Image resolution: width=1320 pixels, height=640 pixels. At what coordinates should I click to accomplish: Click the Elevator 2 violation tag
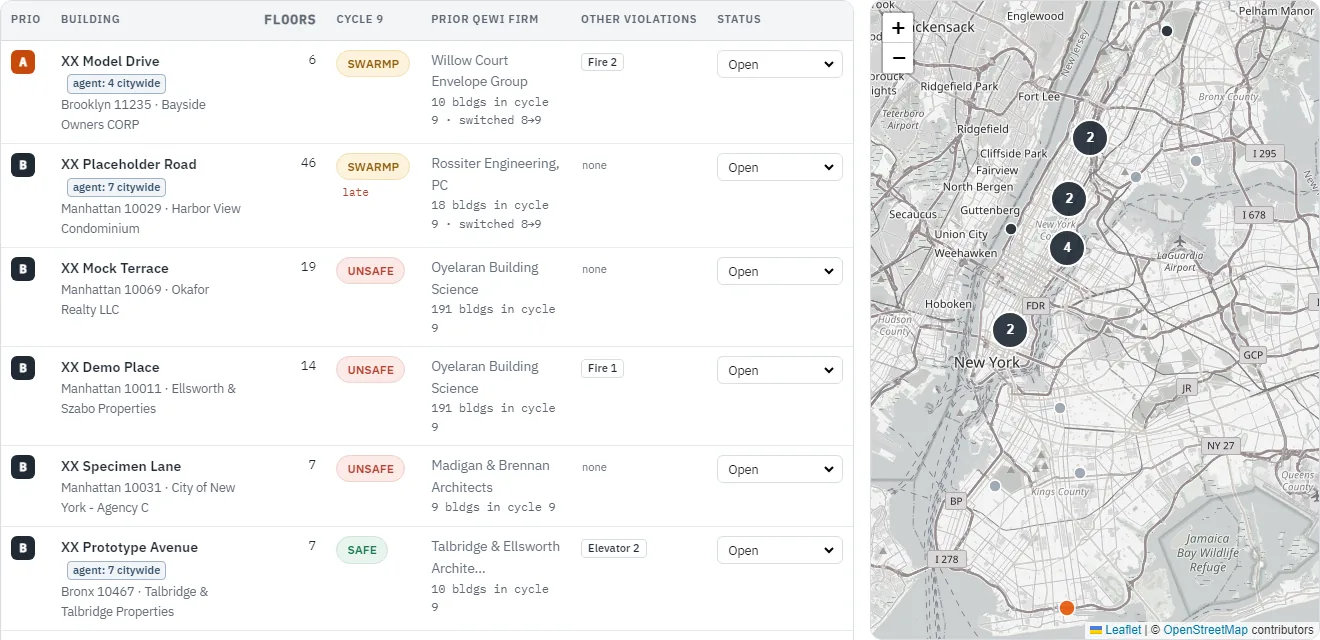coord(614,548)
